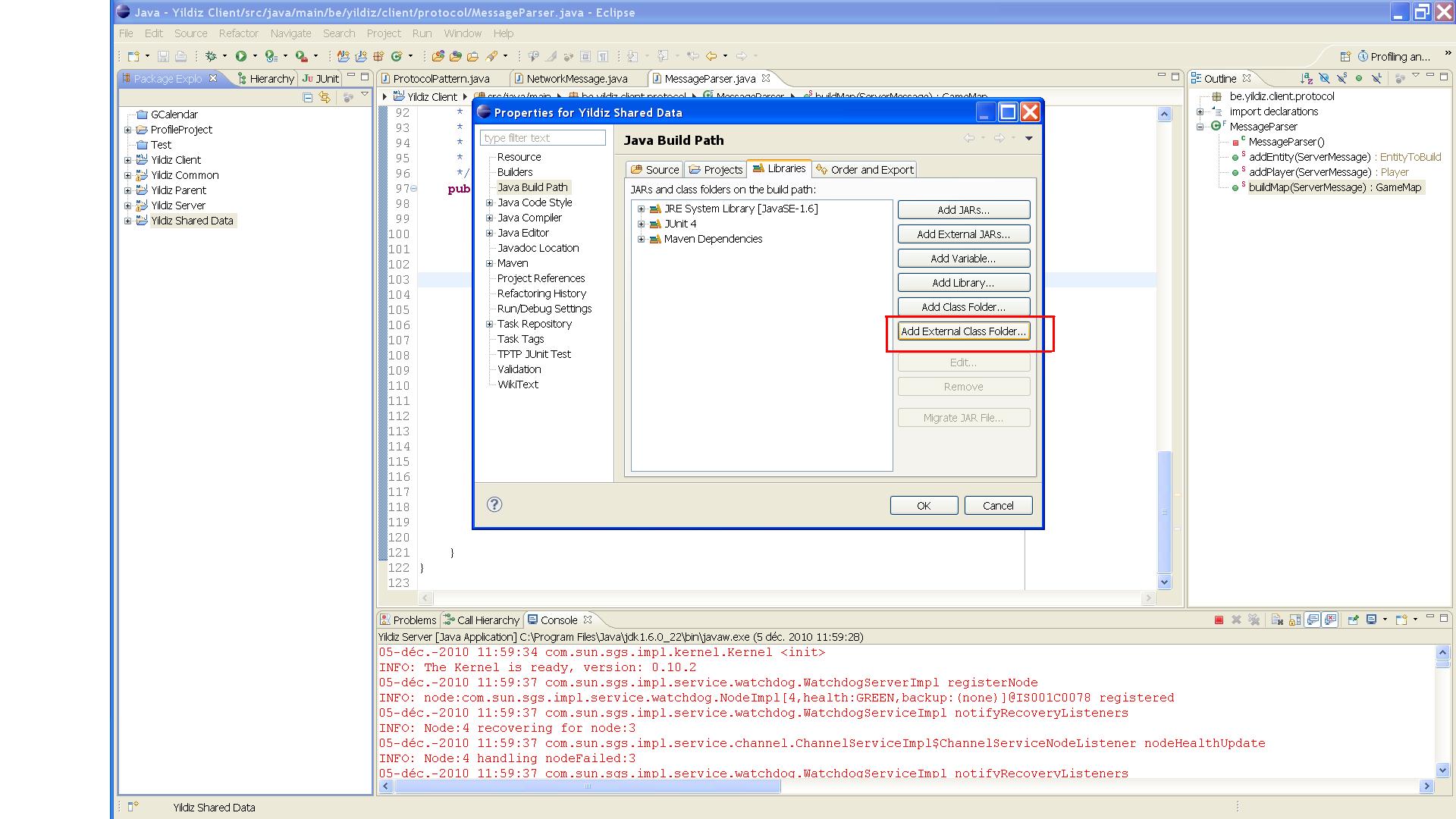1456x819 pixels.
Task: Click the New Java Class toolbar icon
Action: point(396,56)
